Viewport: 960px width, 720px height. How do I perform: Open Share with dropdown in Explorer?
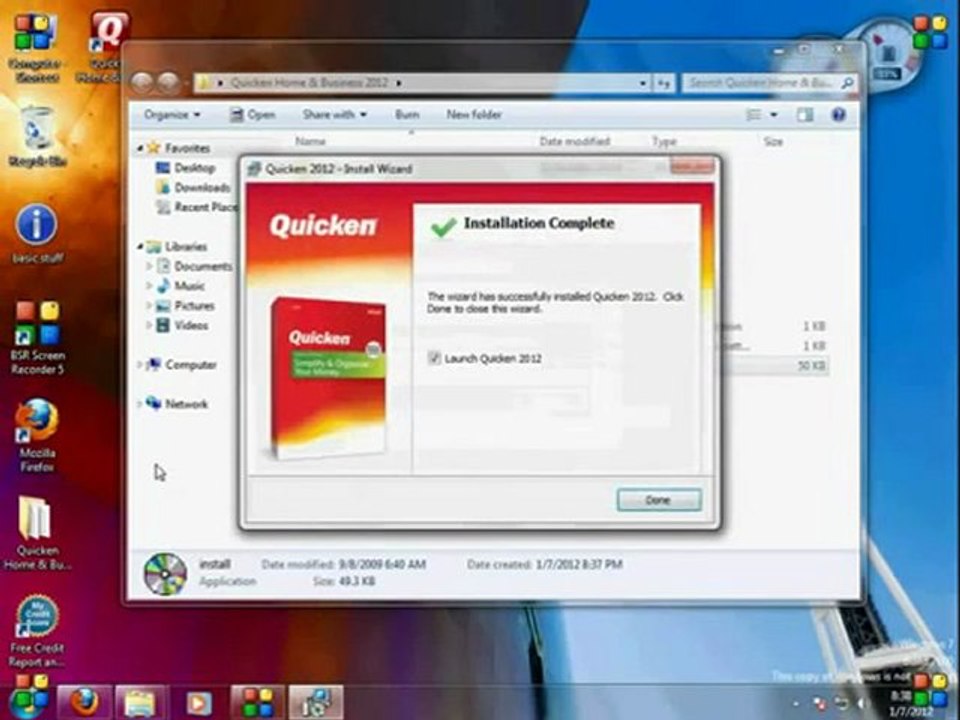(334, 114)
